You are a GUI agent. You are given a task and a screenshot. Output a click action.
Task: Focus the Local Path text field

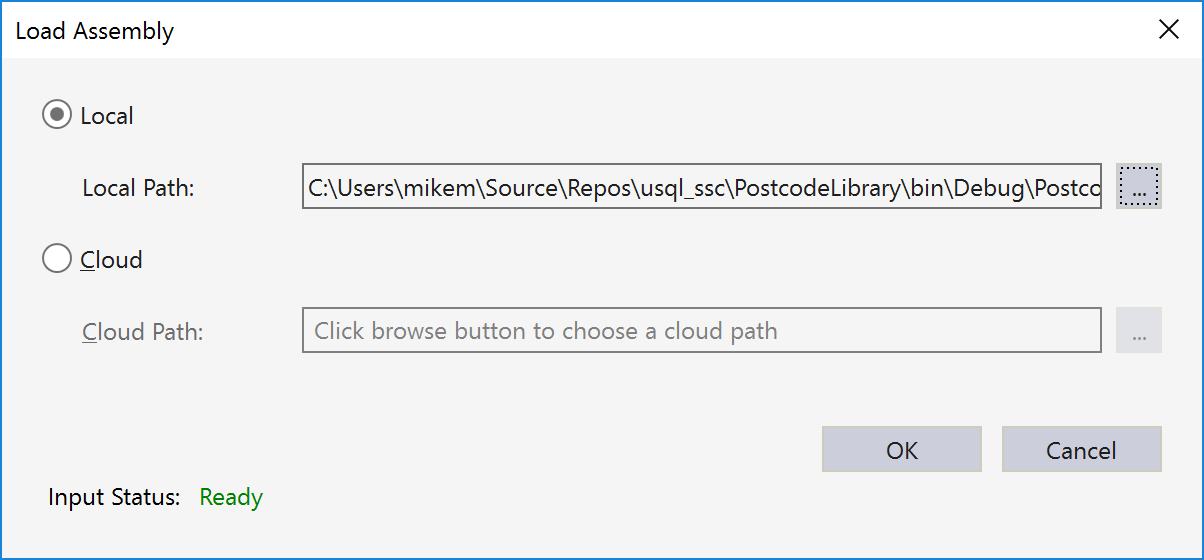click(700, 187)
